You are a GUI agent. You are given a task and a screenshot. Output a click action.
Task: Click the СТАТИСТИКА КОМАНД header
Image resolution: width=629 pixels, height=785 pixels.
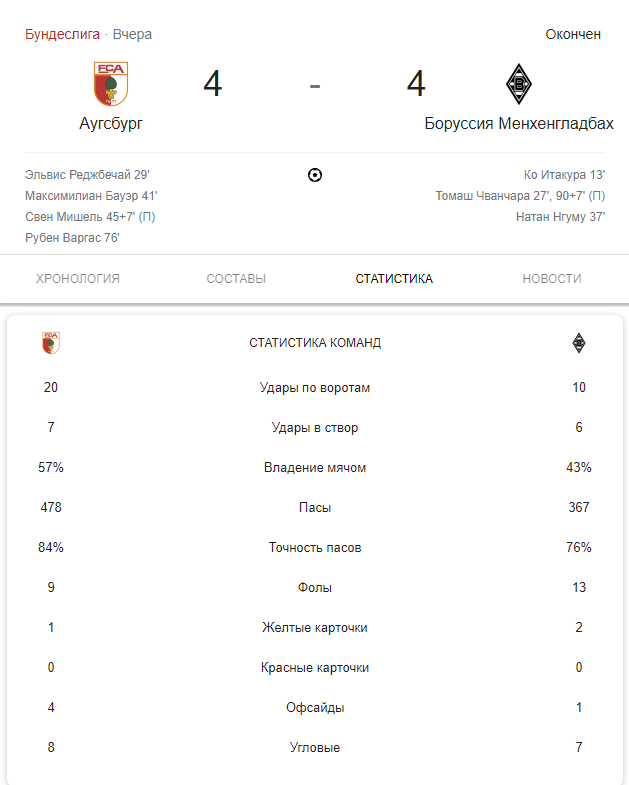pos(315,343)
